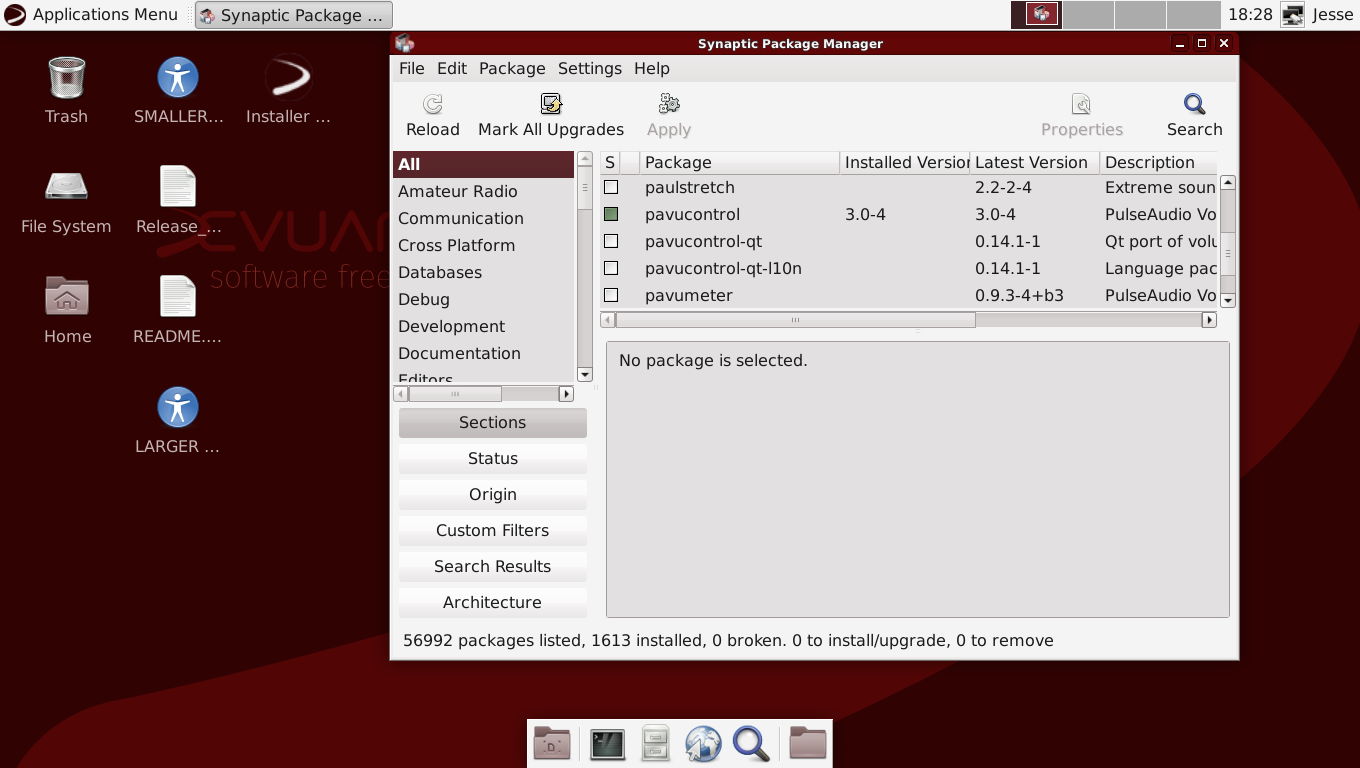
Task: Click the package list right scroll arrow
Action: click(x=1209, y=320)
